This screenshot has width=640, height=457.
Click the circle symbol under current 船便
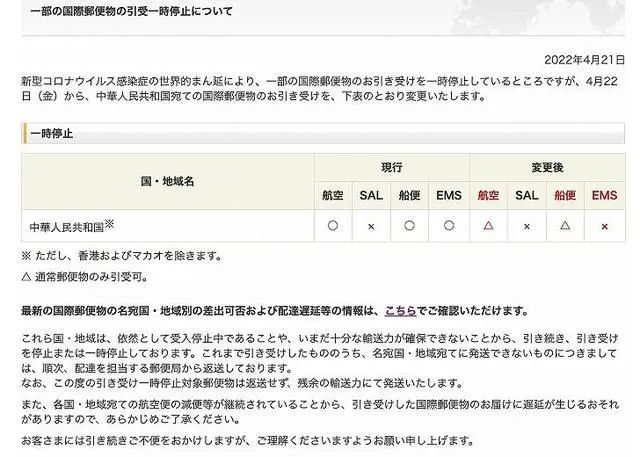tap(410, 227)
